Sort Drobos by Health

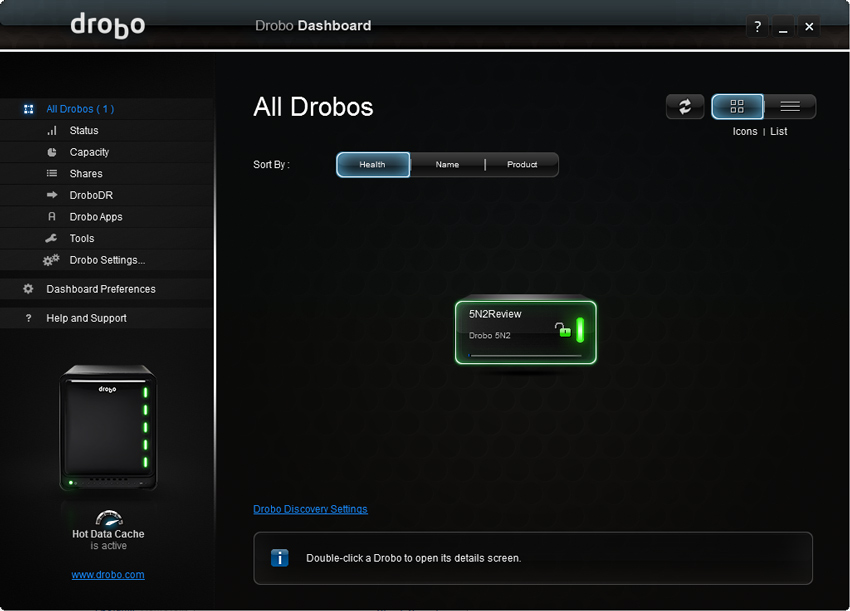[373, 164]
